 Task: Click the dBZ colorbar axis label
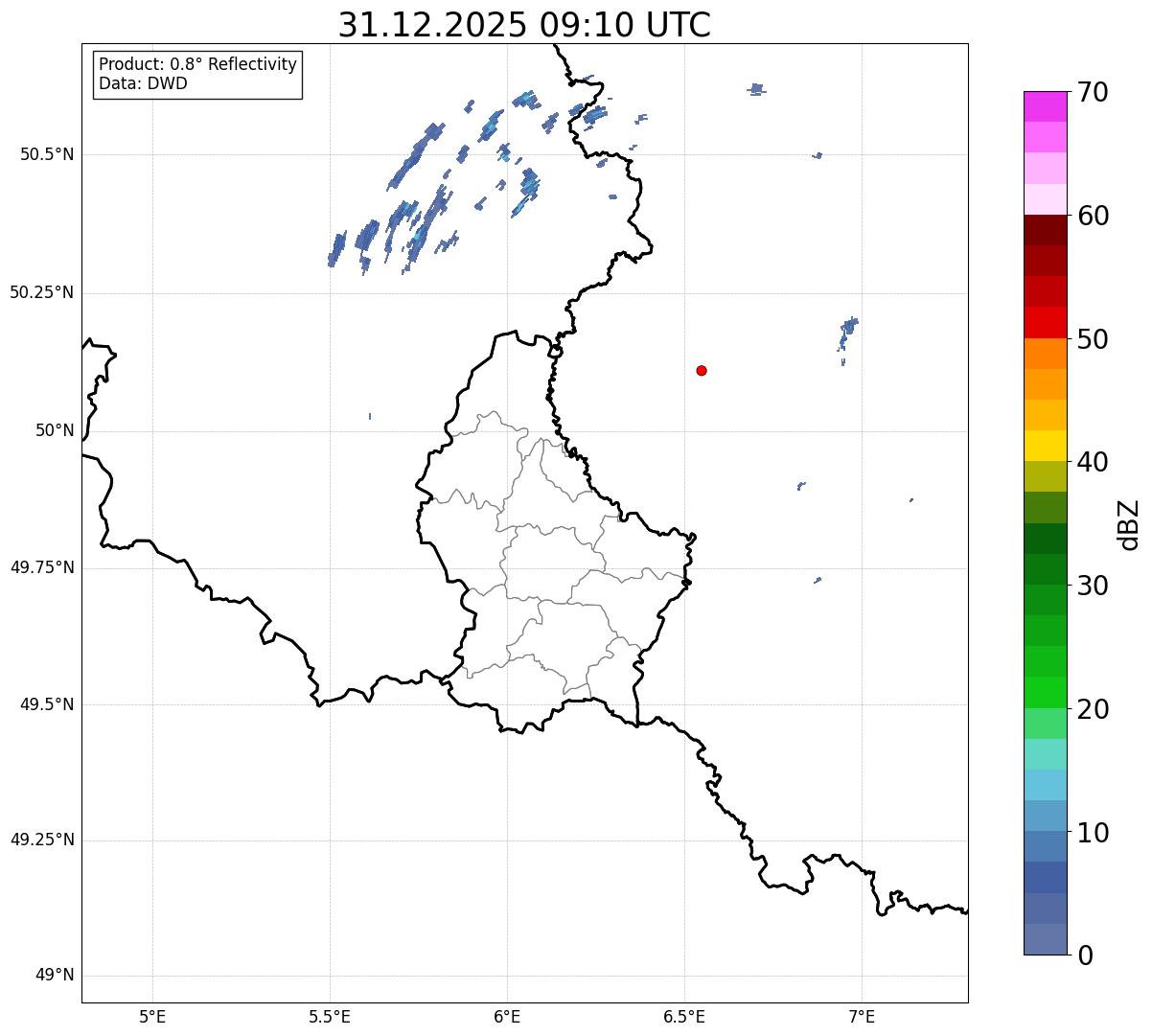[x=1129, y=524]
